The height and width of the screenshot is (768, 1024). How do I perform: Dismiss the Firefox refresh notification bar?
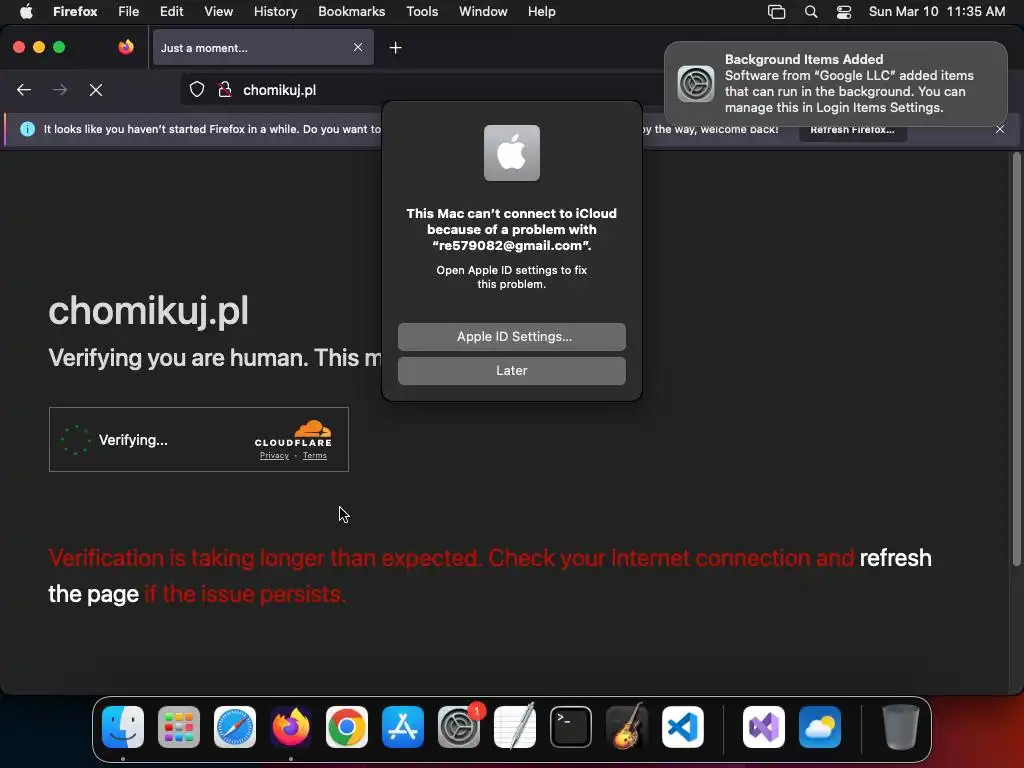click(x=1000, y=129)
